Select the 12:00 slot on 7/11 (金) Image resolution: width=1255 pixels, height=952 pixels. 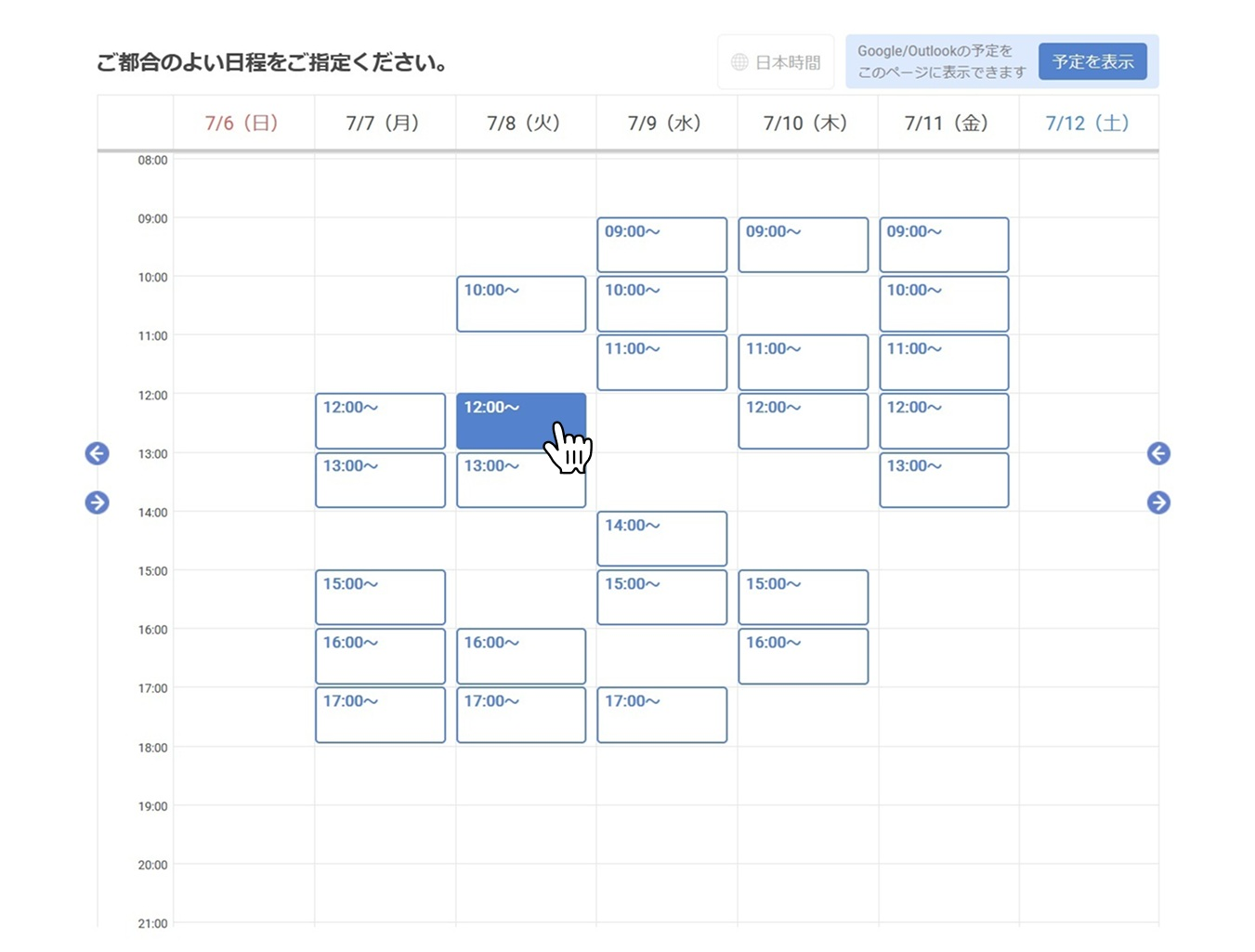coord(944,421)
